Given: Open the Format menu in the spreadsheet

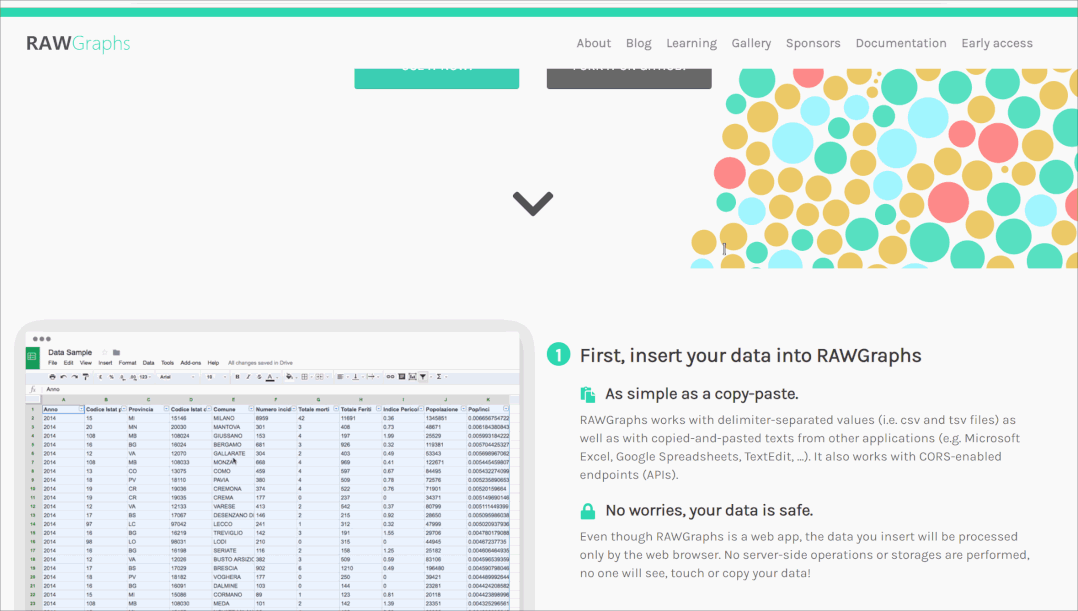Looking at the screenshot, I should click(127, 363).
